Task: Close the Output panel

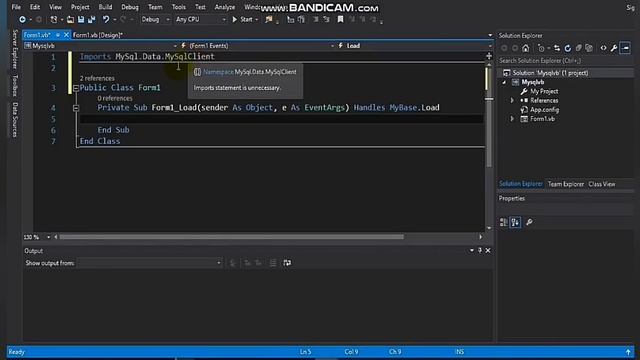Action: (488, 250)
